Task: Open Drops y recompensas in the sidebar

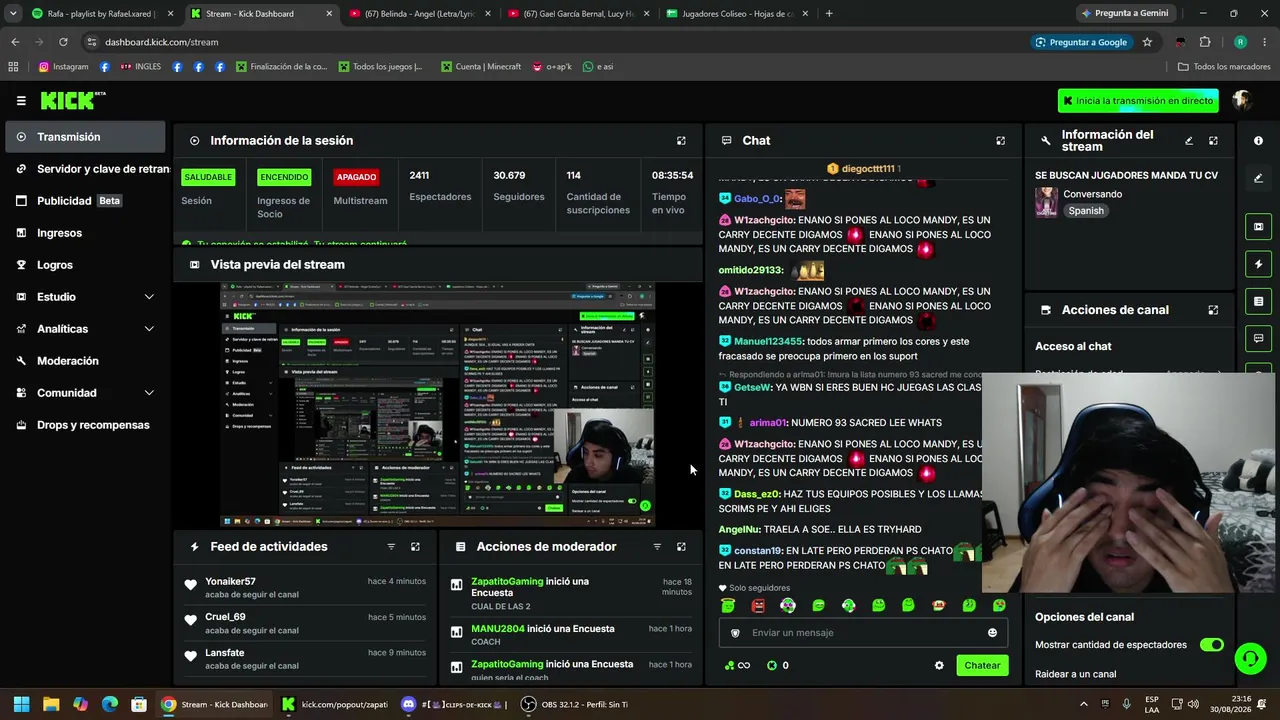Action: tap(85, 425)
